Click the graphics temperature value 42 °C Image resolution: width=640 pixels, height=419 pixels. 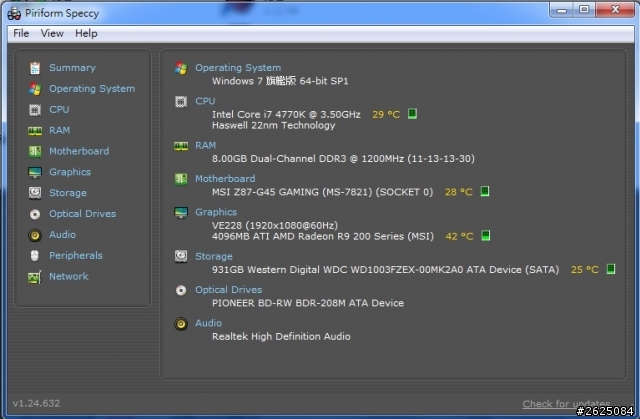[x=459, y=236]
